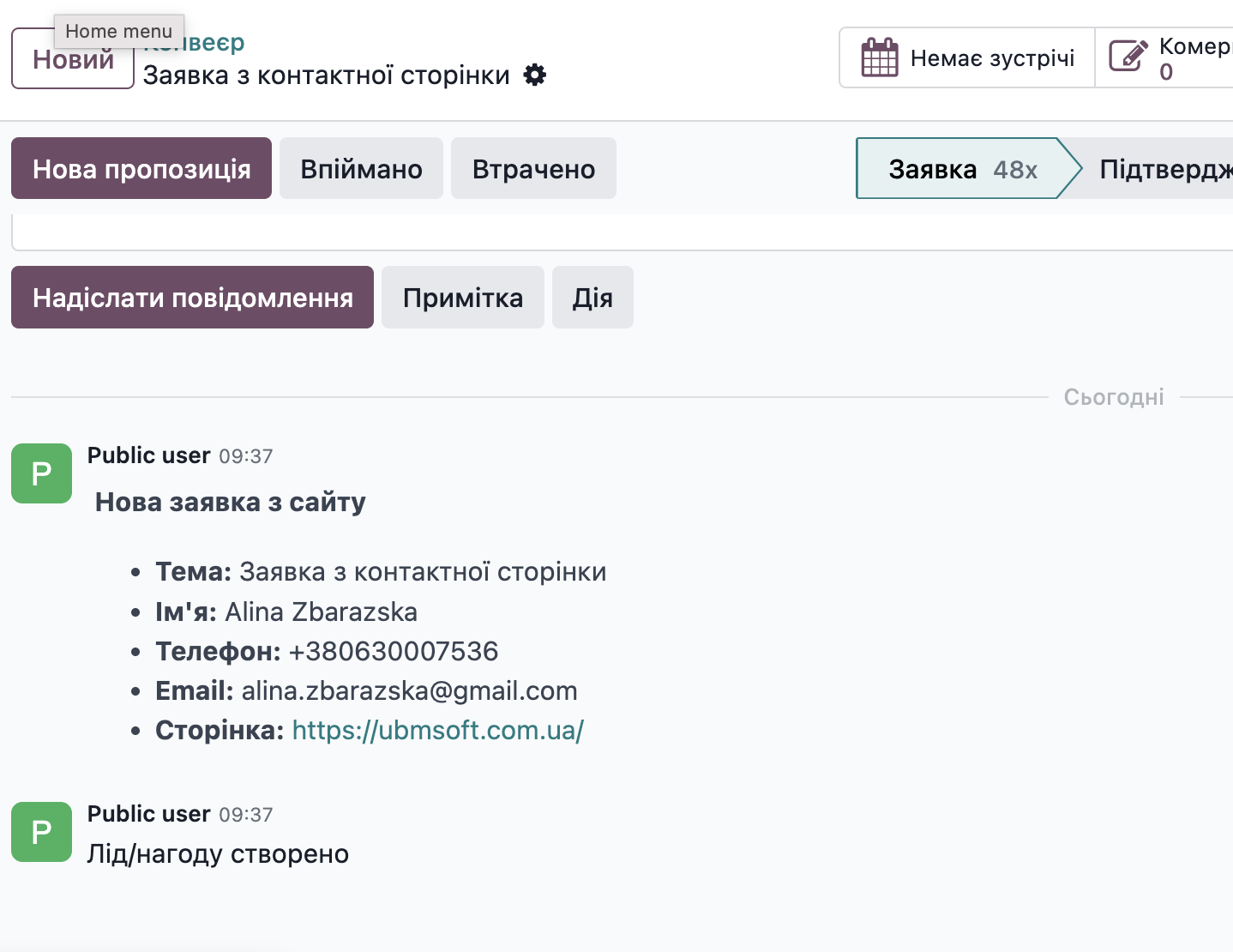Click Нова пропозиція button
1233x952 pixels.
point(141,168)
